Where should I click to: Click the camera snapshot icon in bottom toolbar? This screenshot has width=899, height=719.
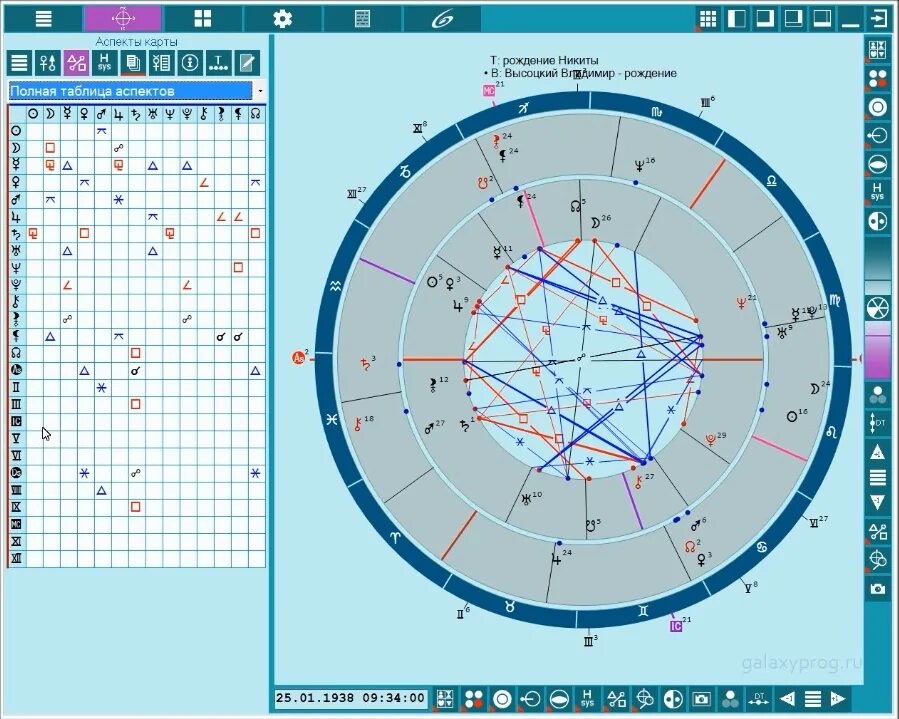pos(701,699)
